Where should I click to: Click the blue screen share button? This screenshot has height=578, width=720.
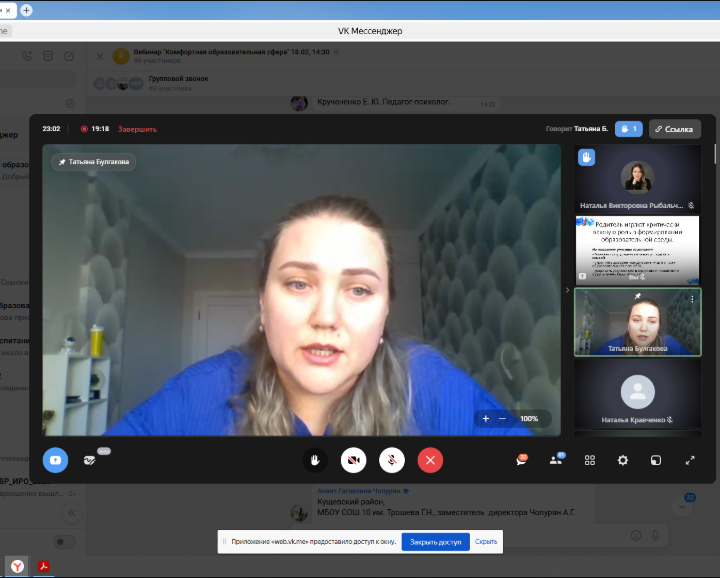point(55,460)
